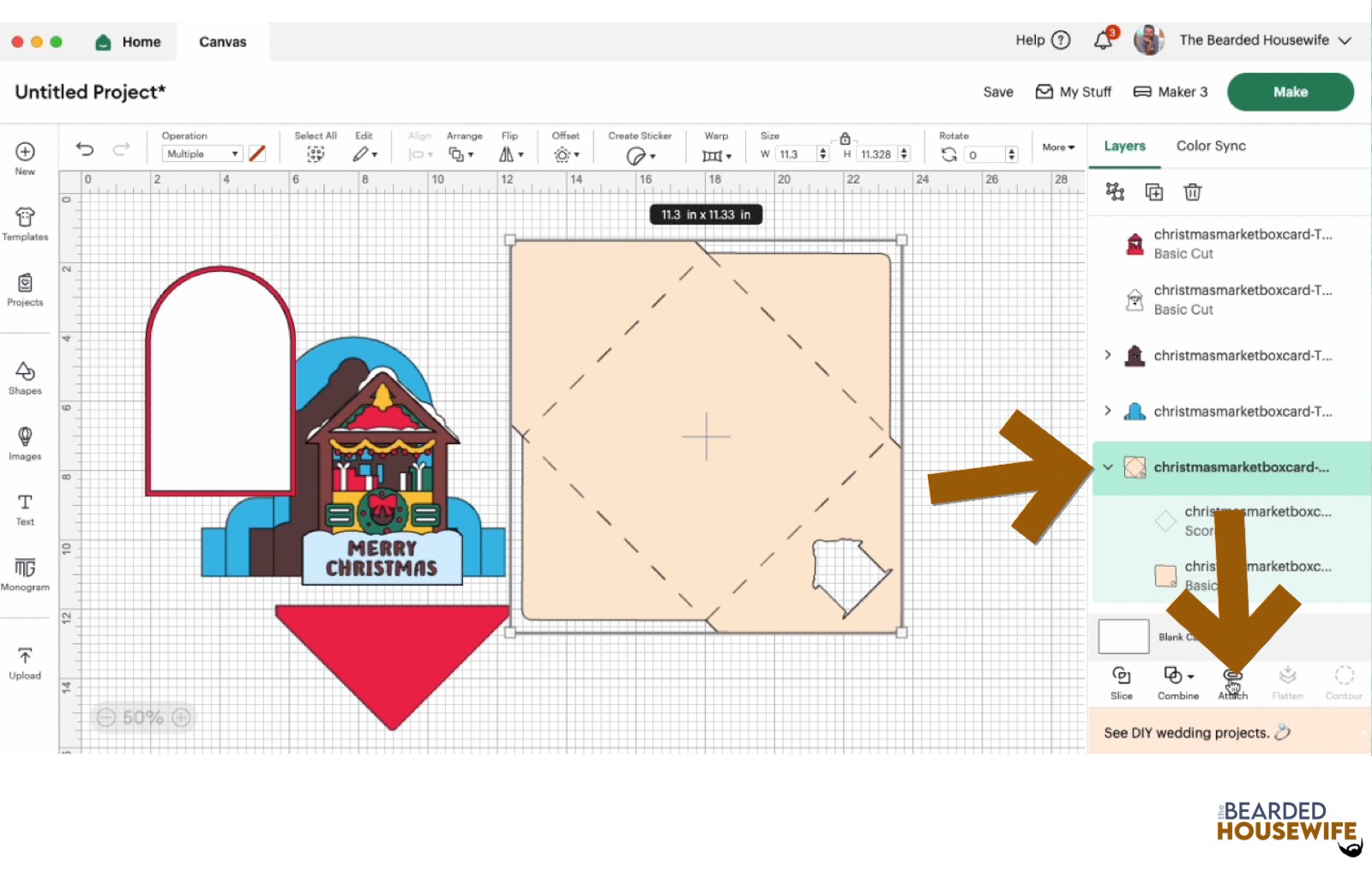
Task: Open the Create Sticker dropdown
Action: tap(641, 155)
